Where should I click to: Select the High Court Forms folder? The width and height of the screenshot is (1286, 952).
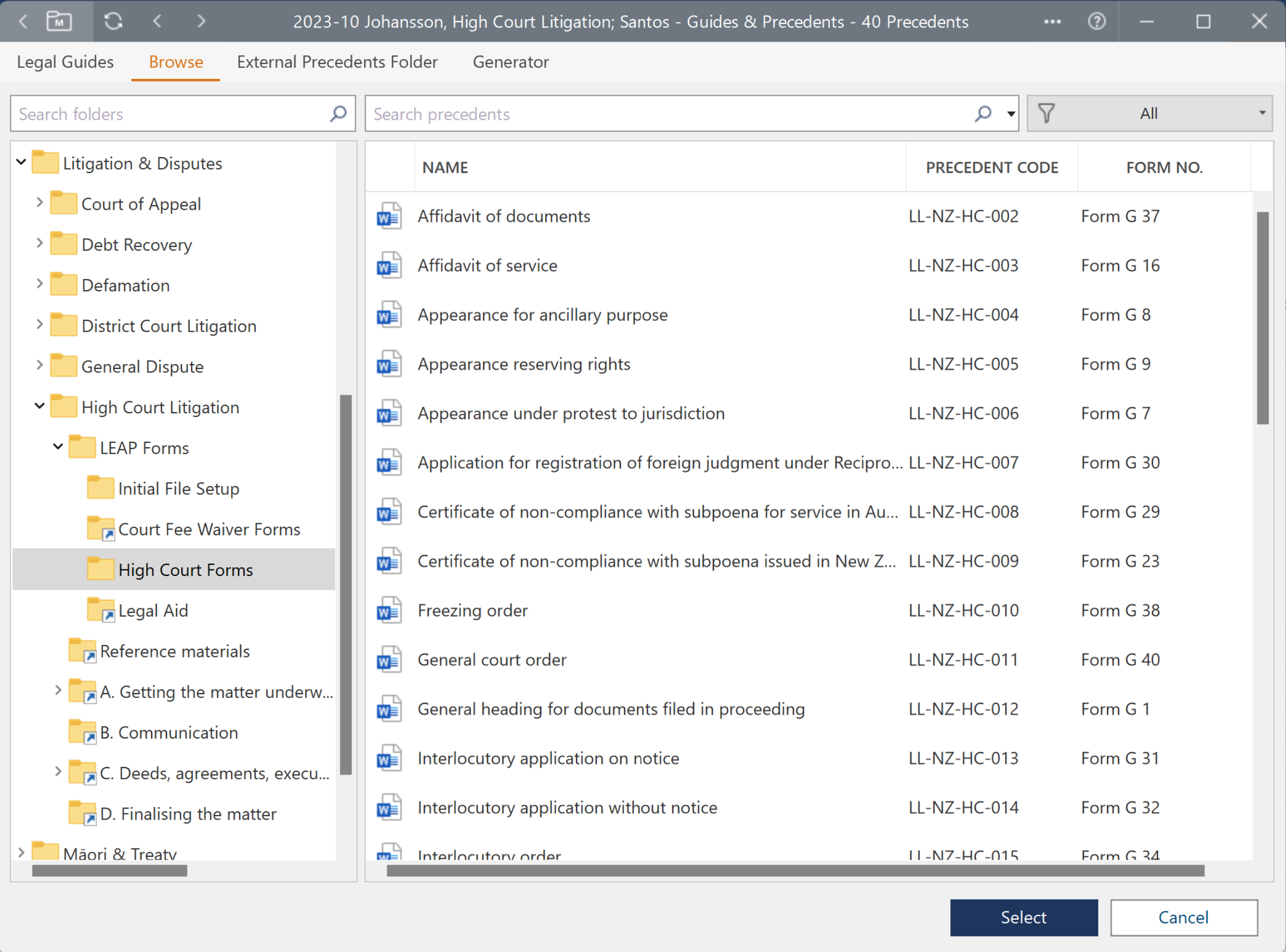click(174, 569)
